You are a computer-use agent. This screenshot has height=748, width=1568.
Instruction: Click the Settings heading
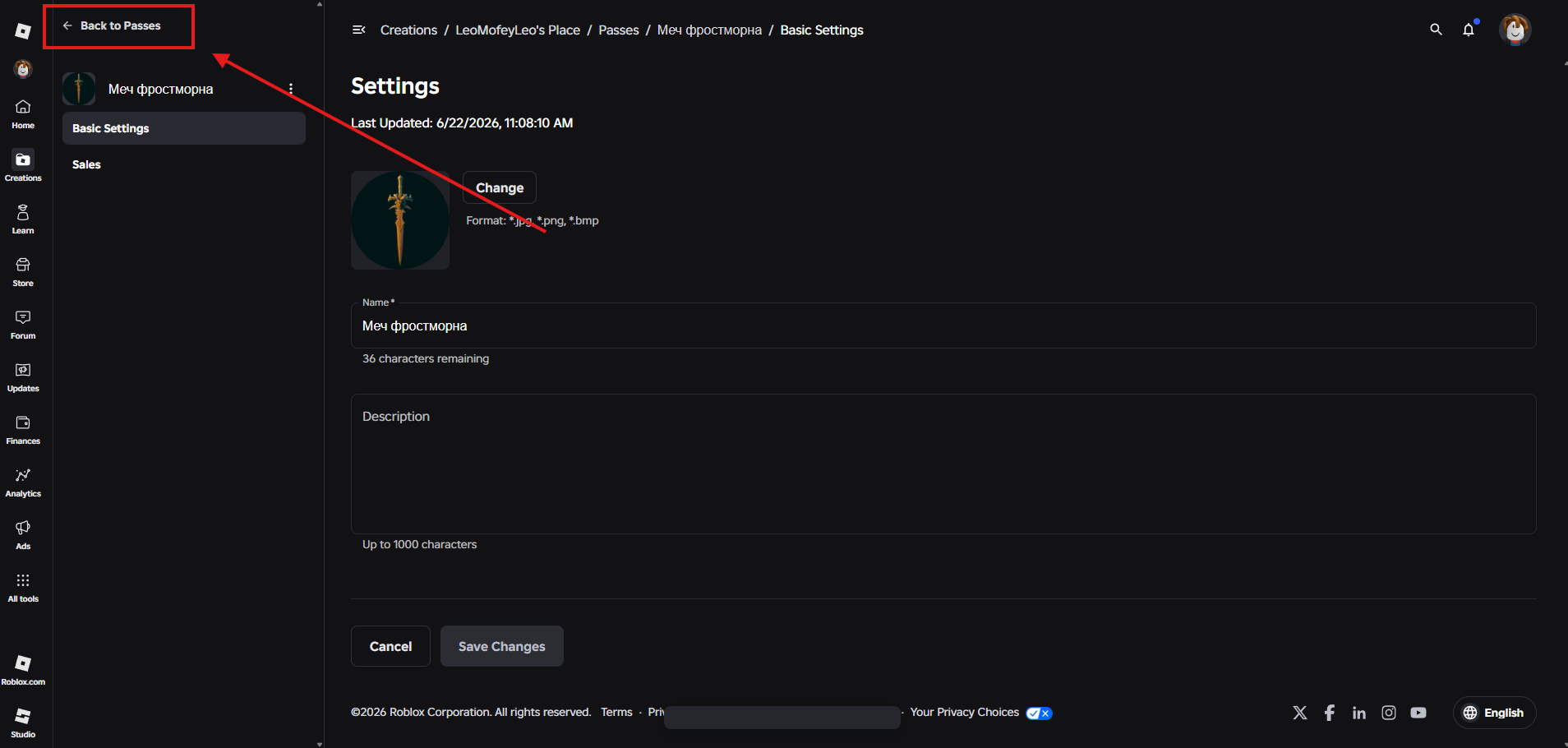coord(395,85)
